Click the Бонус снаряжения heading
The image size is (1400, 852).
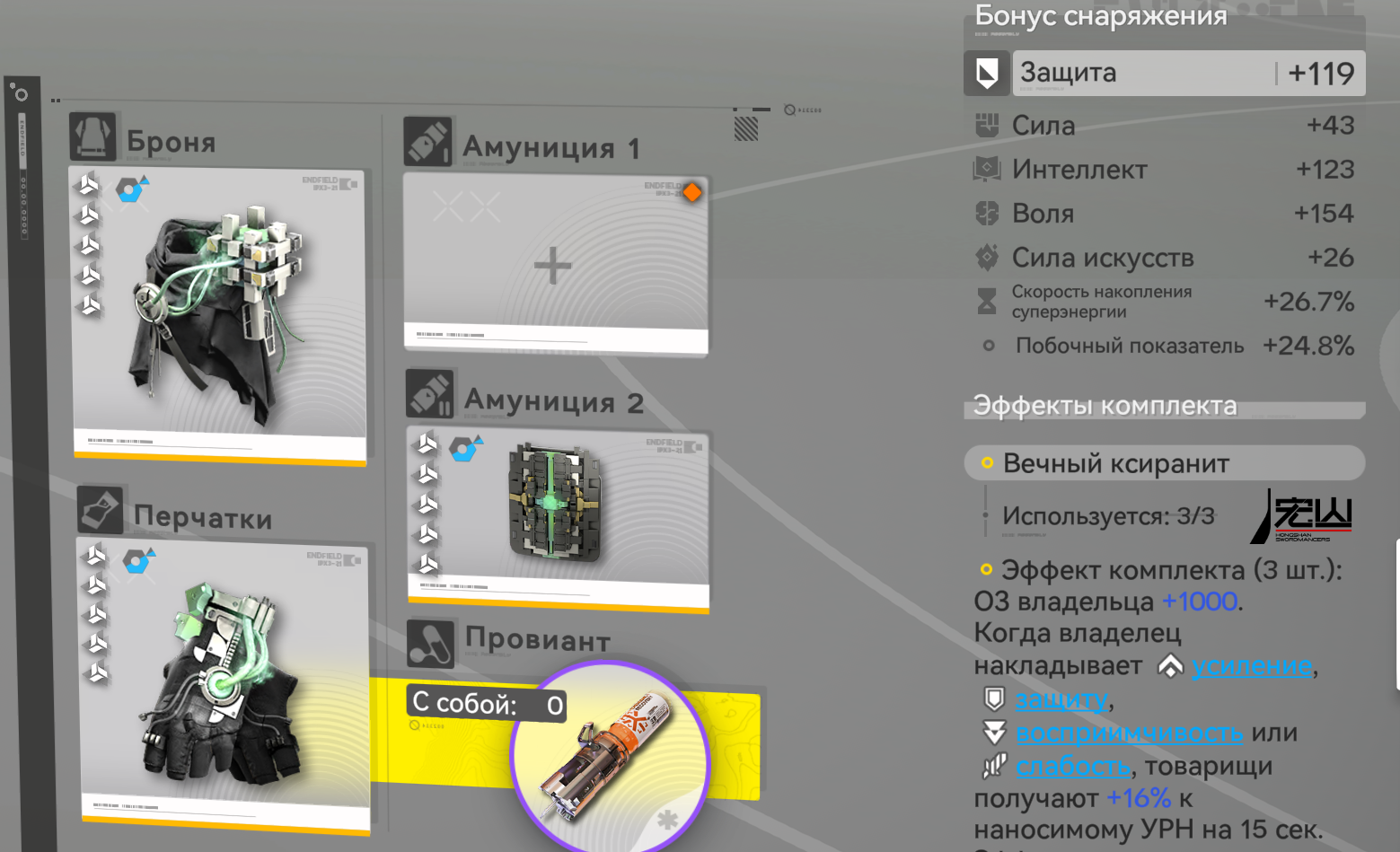tap(1101, 15)
